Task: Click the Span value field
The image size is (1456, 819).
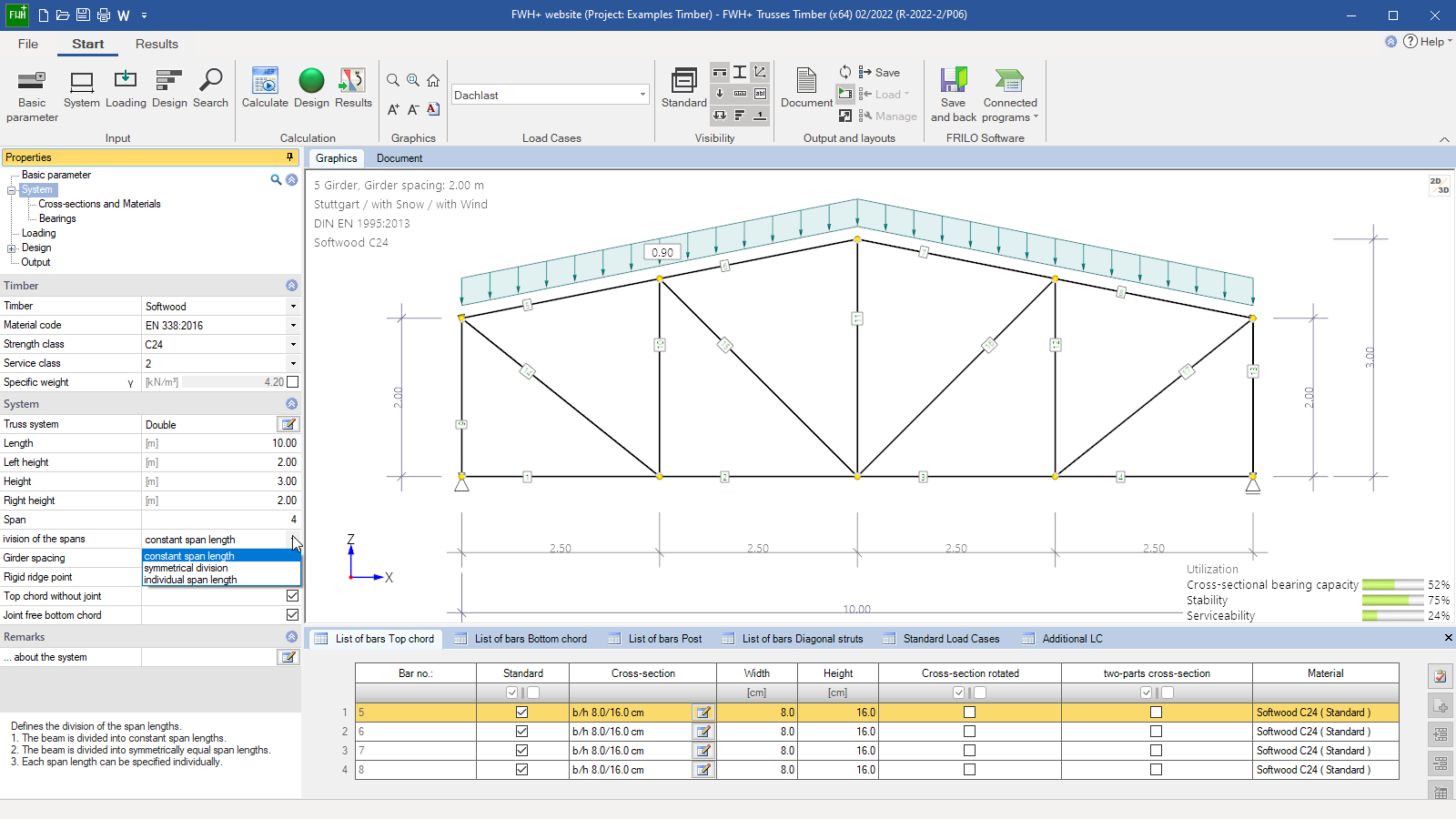Action: [x=221, y=520]
